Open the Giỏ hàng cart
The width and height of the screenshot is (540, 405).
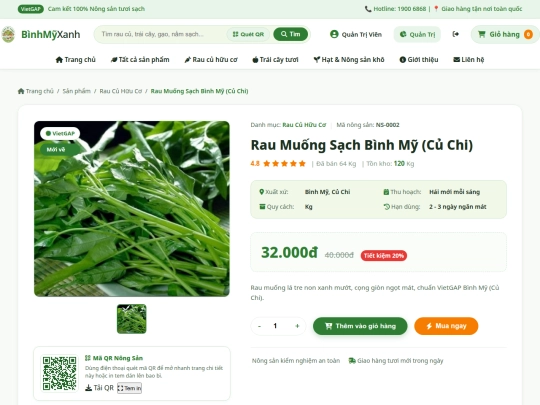coord(505,34)
